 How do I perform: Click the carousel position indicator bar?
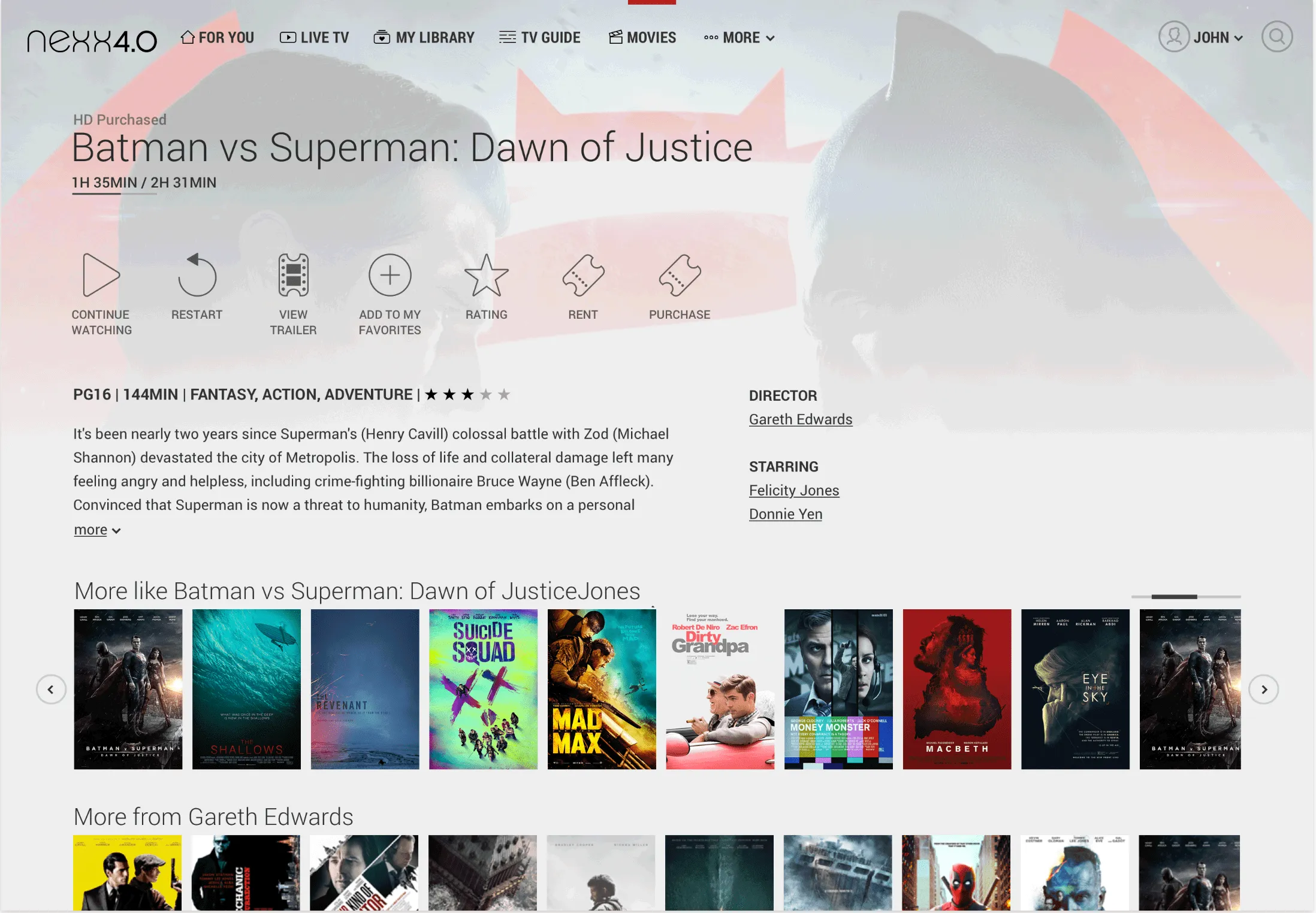[x=1185, y=596]
